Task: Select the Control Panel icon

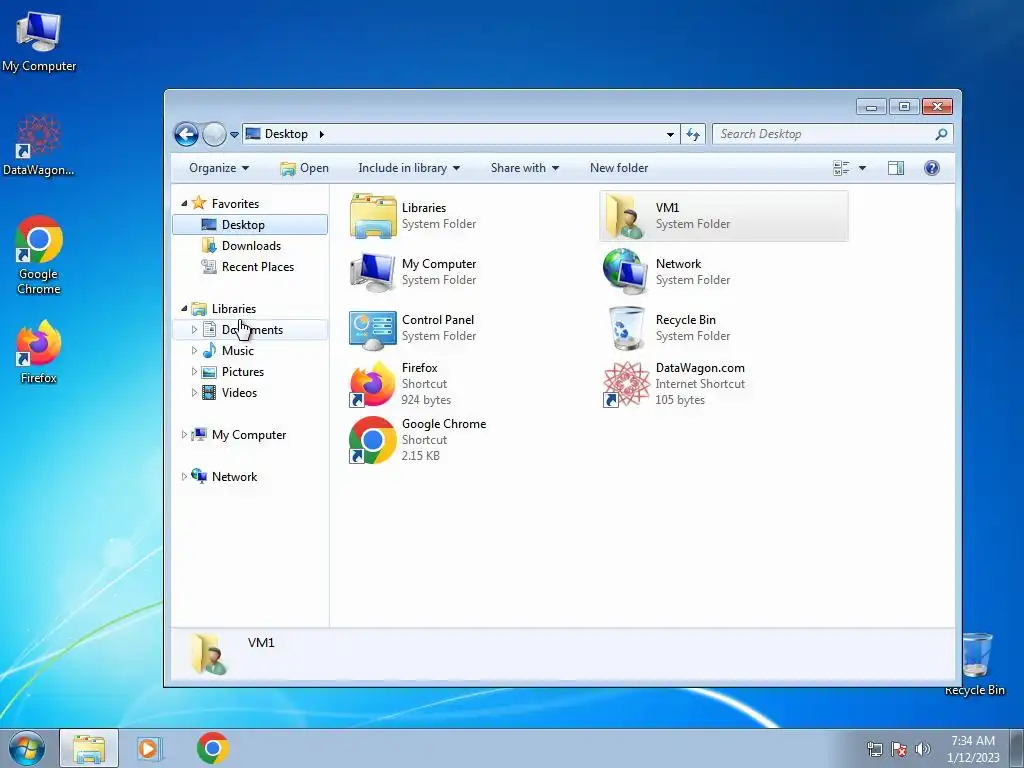Action: [373, 328]
